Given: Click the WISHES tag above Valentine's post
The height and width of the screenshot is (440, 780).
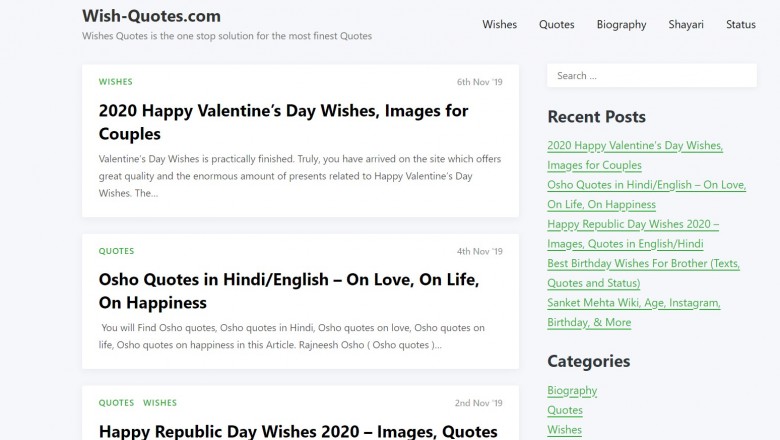Looking at the screenshot, I should click(115, 82).
